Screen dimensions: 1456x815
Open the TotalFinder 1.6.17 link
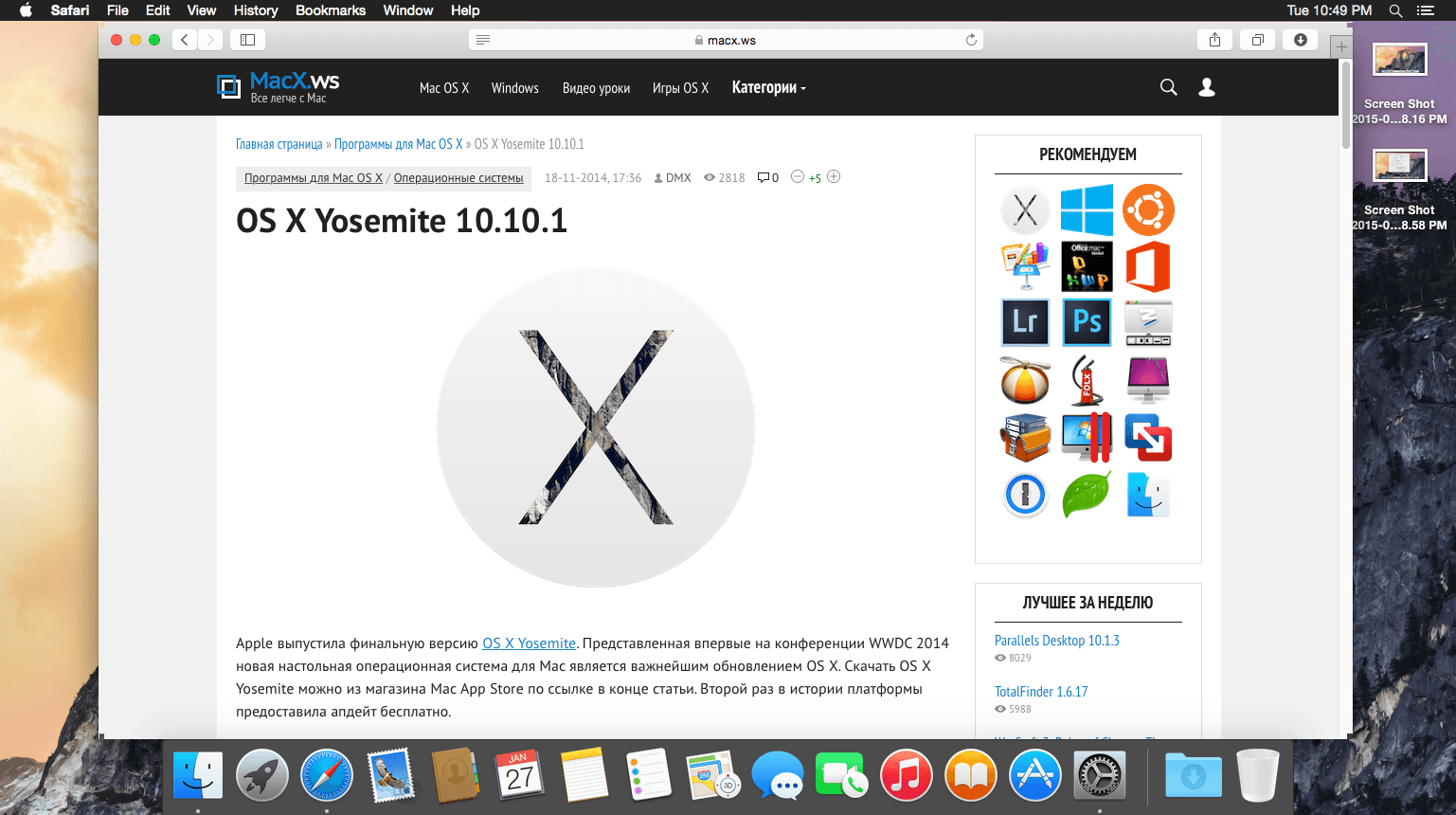(1041, 692)
